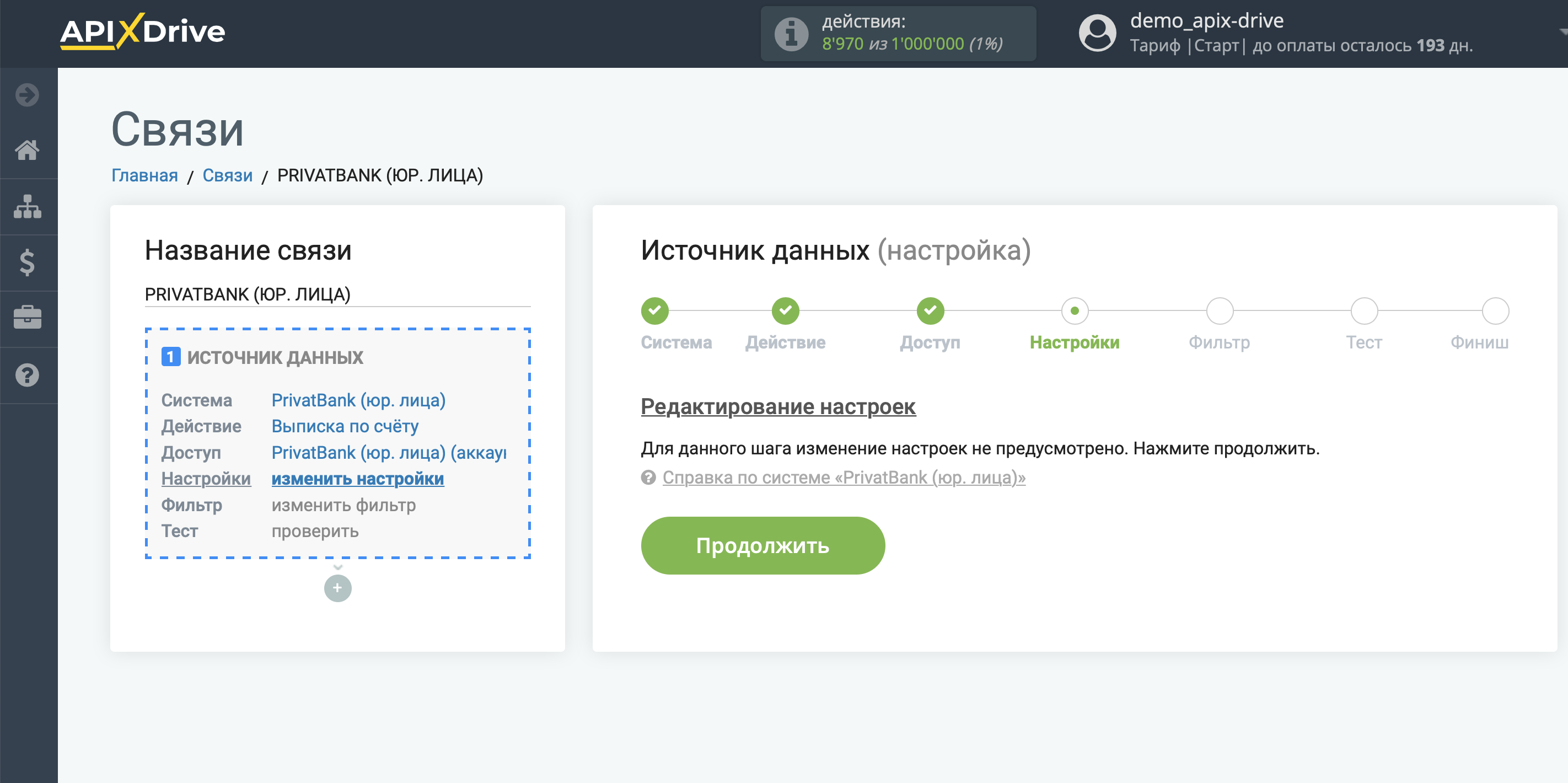This screenshot has width=1568, height=783.
Task: Go to 'Связи' breadcrumb link
Action: (228, 175)
